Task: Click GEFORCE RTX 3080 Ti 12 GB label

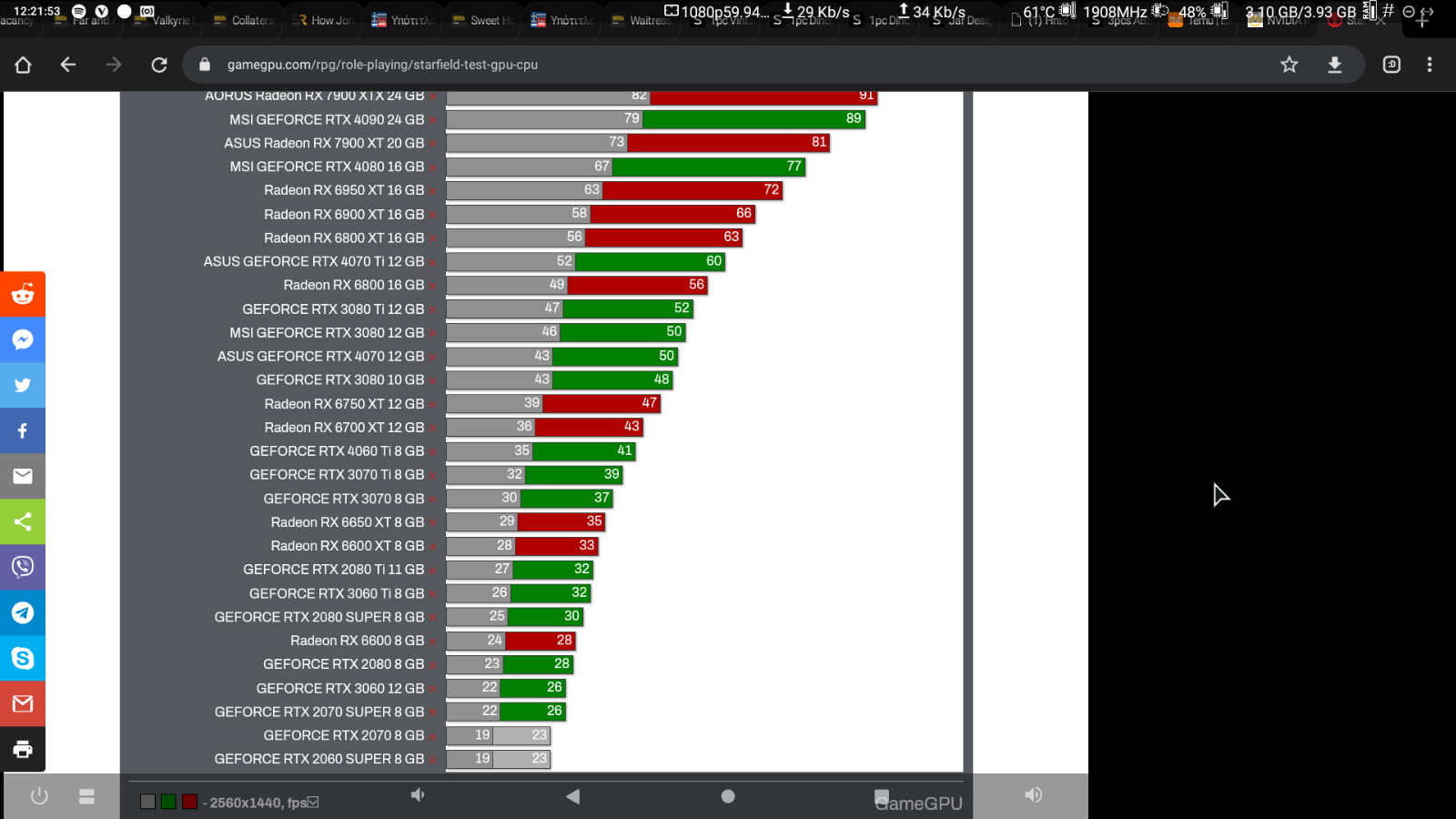Action: pos(333,309)
